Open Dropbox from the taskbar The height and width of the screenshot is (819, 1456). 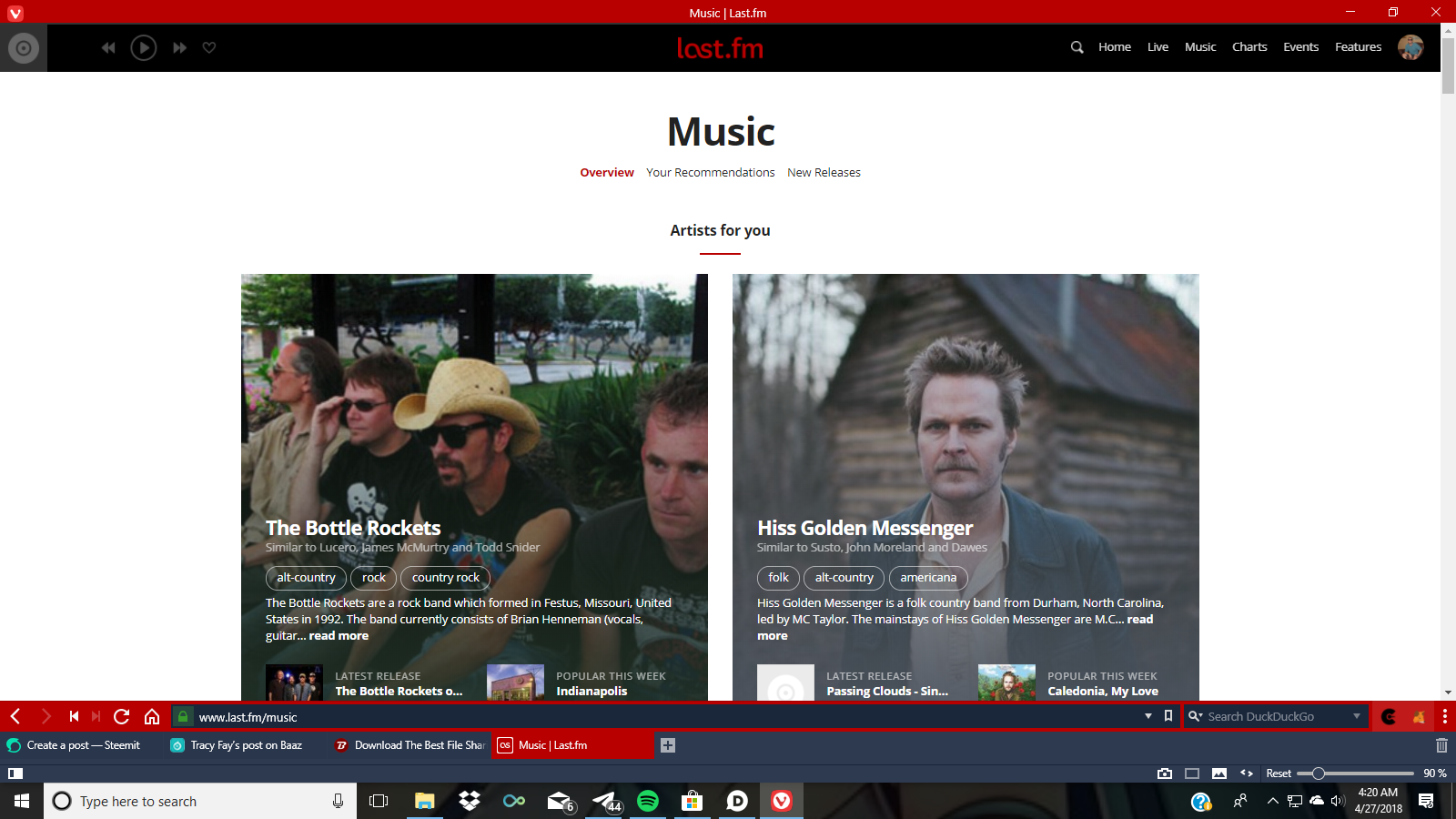pyautogui.click(x=470, y=801)
